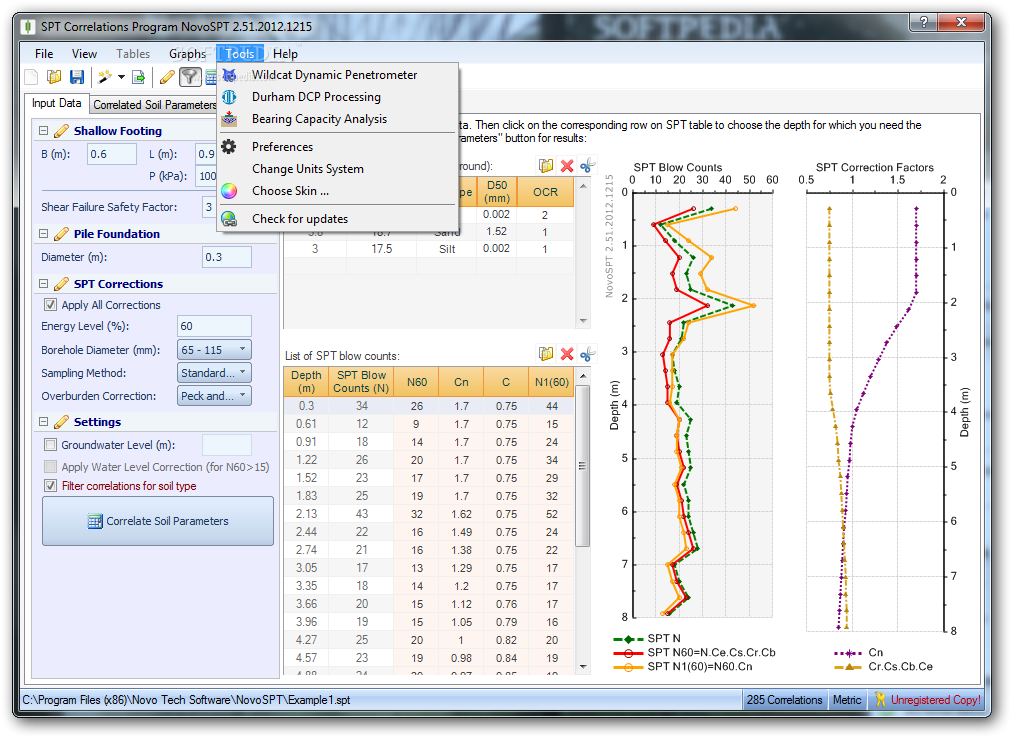Viewport: 1012px width, 738px height.
Task: Click the key icon in status bar
Action: 880,699
